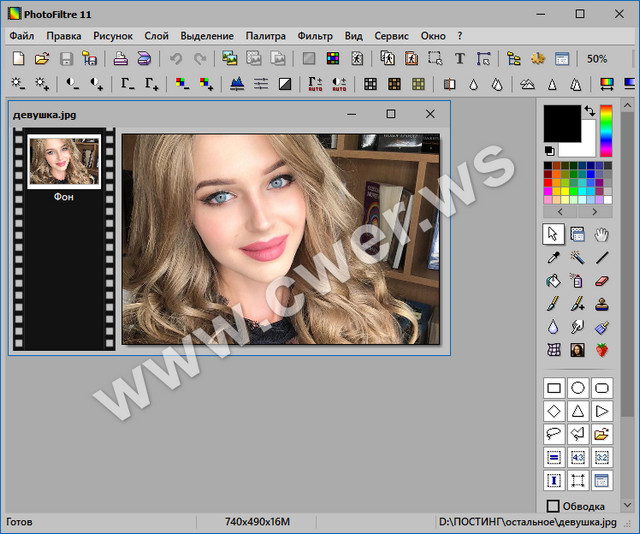Select the Ellipse selection shape
Viewport: 640px width, 534px height.
point(577,387)
